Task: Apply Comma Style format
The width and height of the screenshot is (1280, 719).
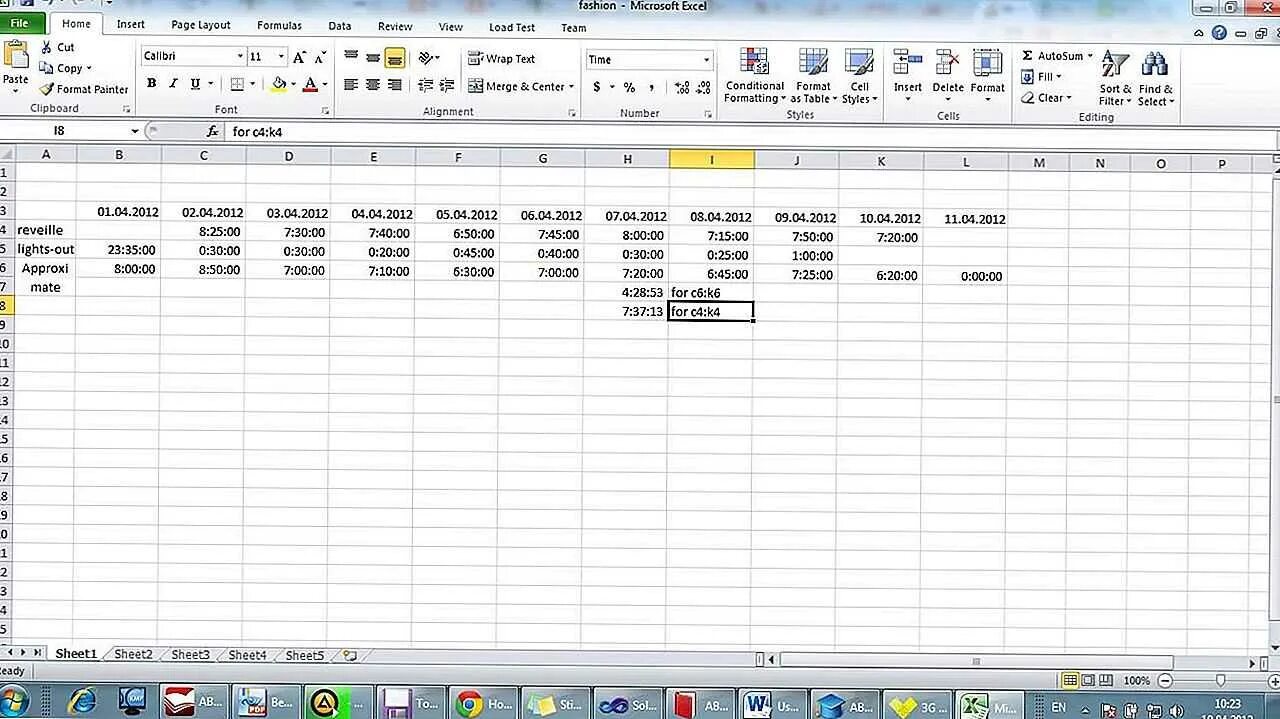Action: pyautogui.click(x=652, y=87)
